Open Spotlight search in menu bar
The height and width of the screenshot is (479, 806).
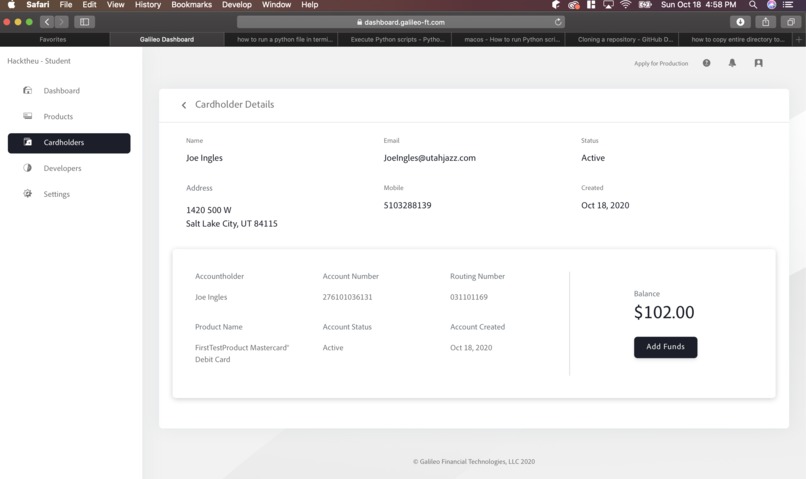[753, 5]
